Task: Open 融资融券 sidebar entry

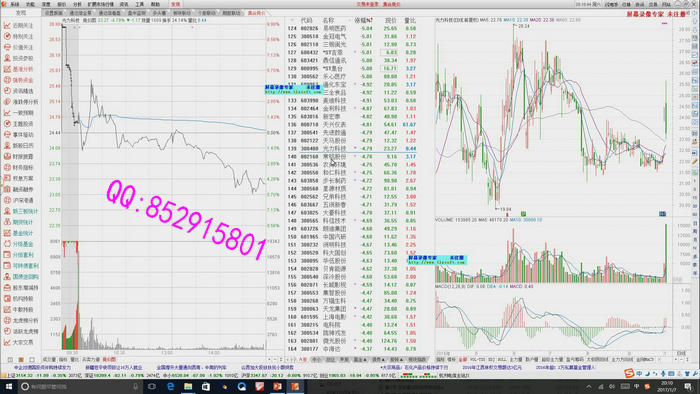Action: [x=20, y=189]
